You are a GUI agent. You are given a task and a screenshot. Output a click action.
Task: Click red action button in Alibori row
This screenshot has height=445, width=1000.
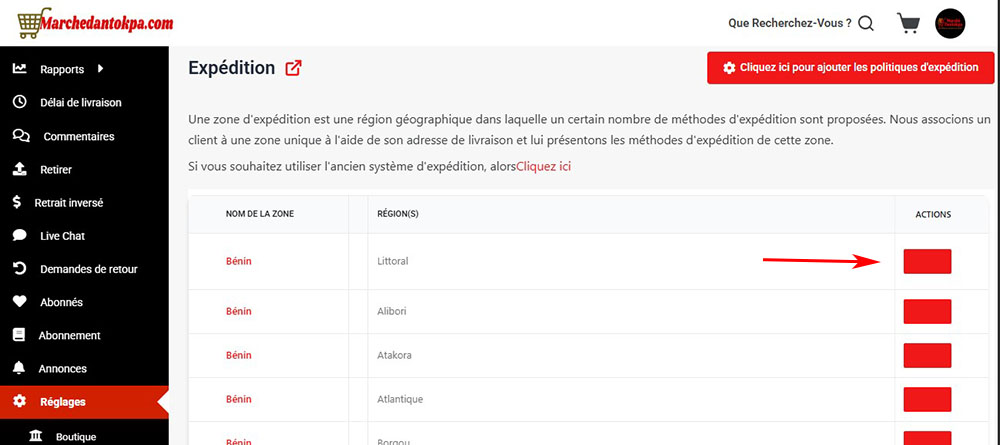point(927,311)
